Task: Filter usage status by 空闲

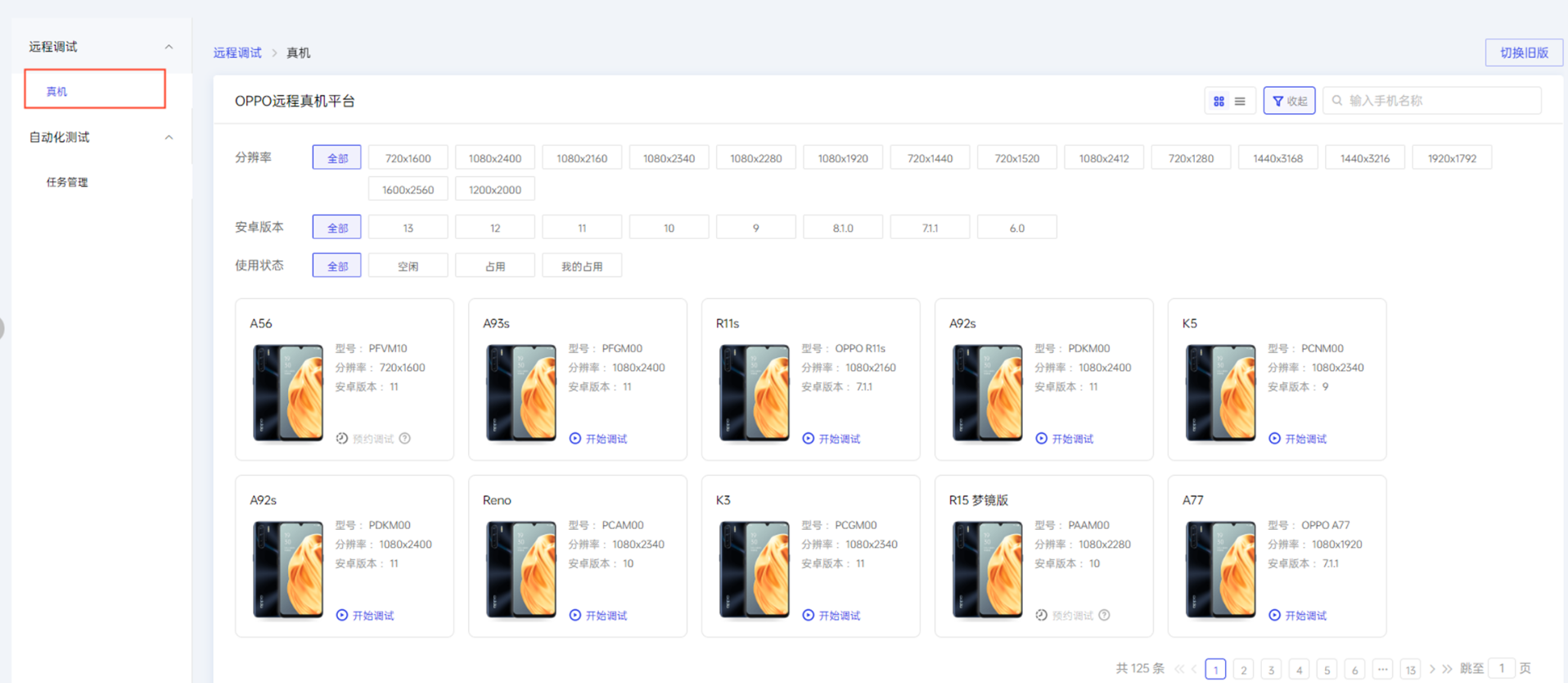Action: point(408,266)
